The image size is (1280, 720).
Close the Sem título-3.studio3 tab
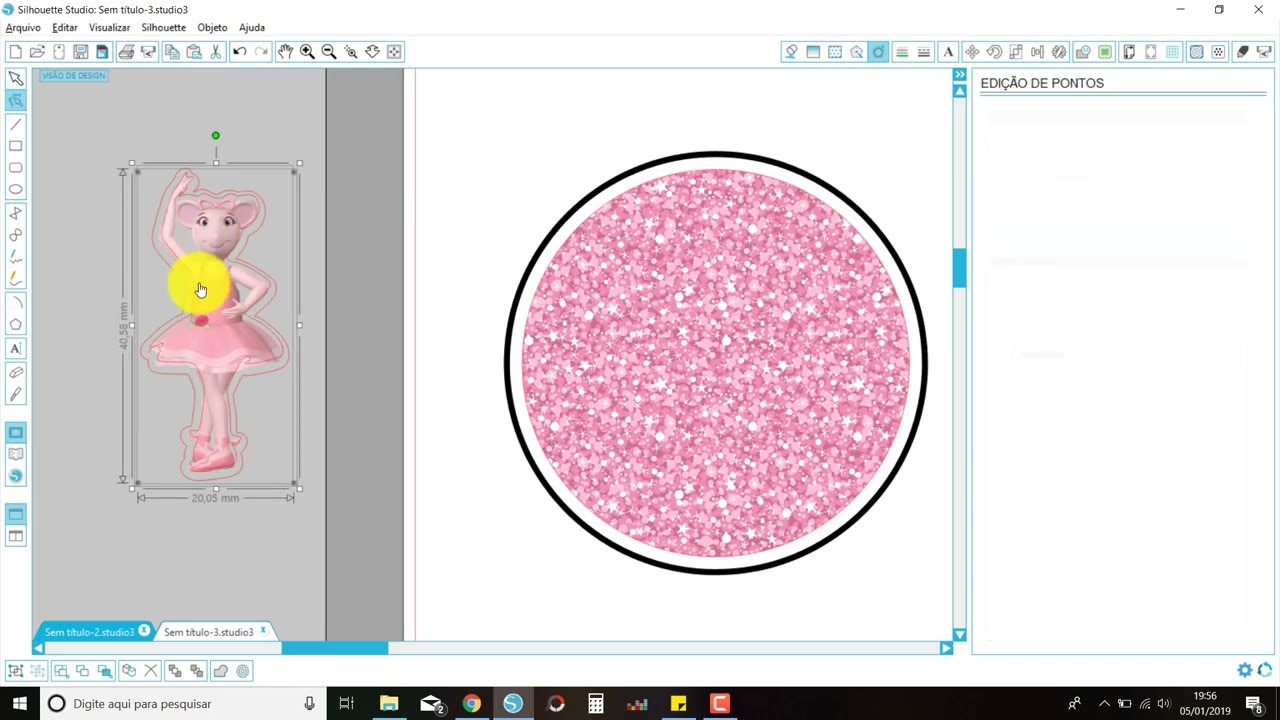pos(264,631)
